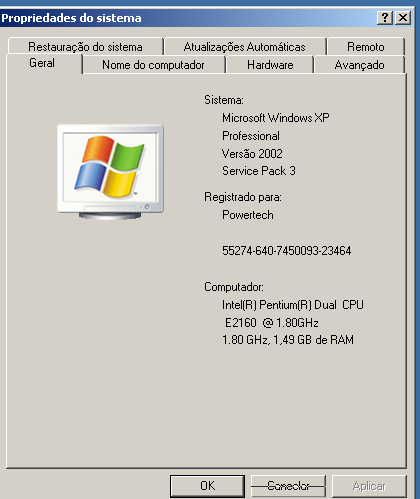Open the Restauração do sistema tab
The width and height of the screenshot is (420, 499).
pyautogui.click(x=85, y=47)
